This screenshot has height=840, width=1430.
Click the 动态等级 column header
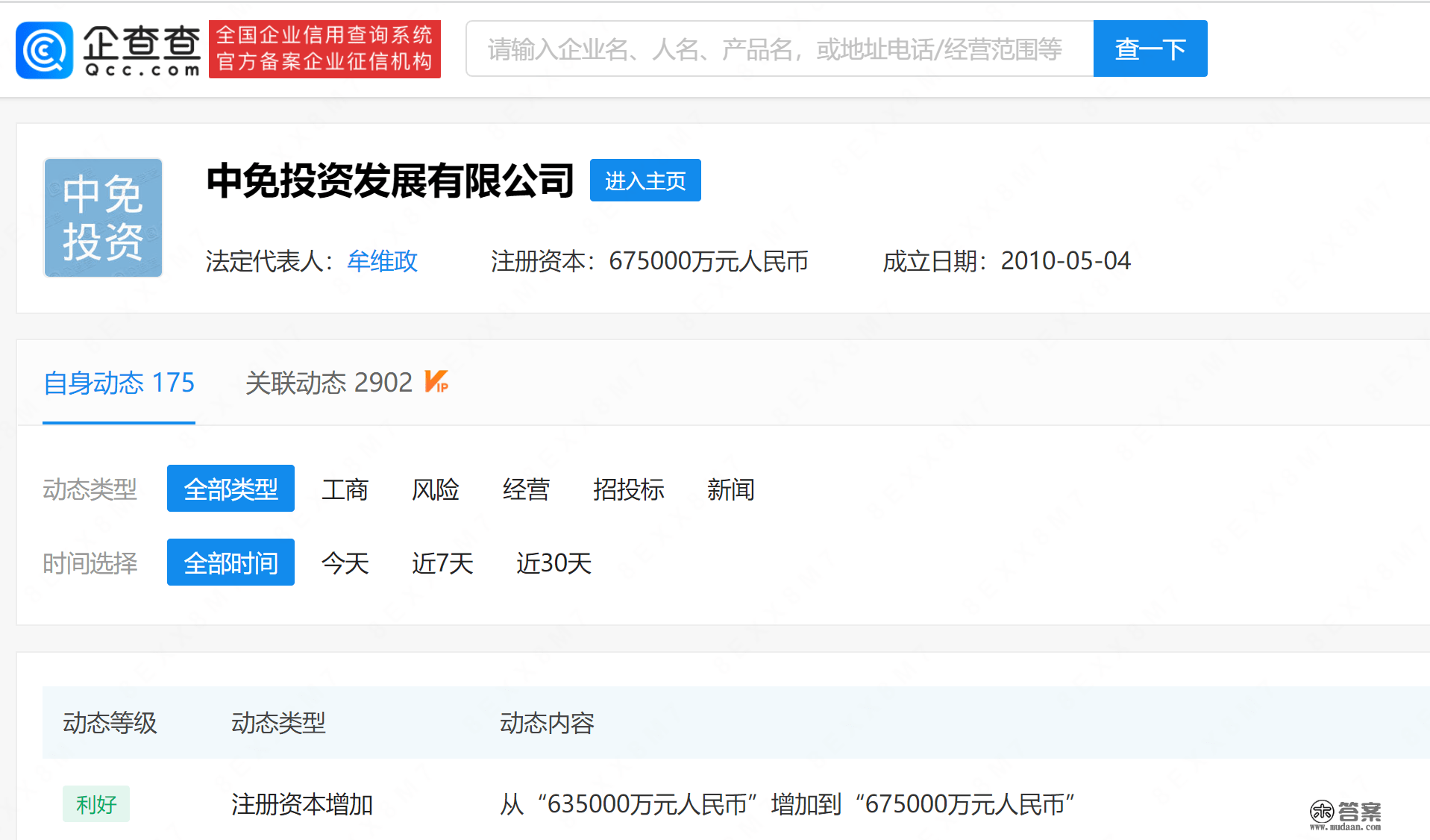[x=110, y=723]
